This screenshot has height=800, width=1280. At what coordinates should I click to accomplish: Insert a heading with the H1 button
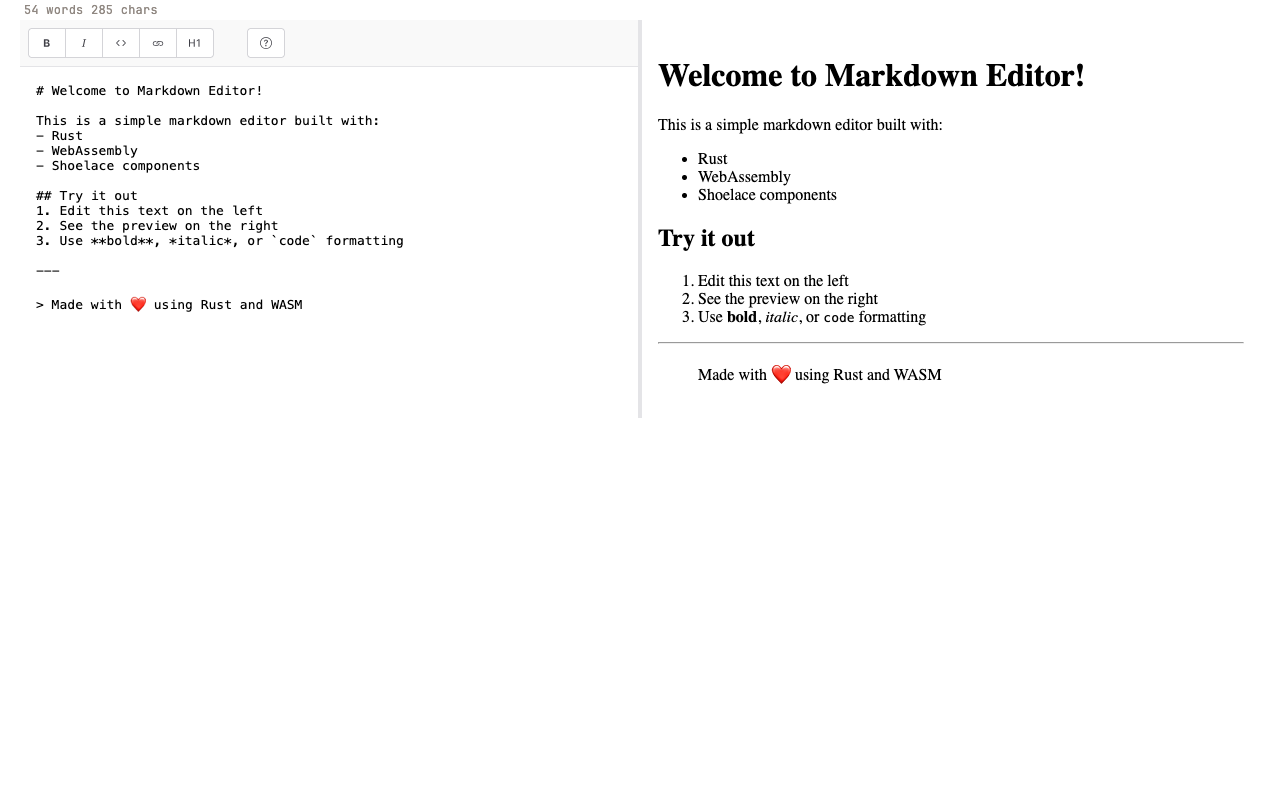[195, 43]
